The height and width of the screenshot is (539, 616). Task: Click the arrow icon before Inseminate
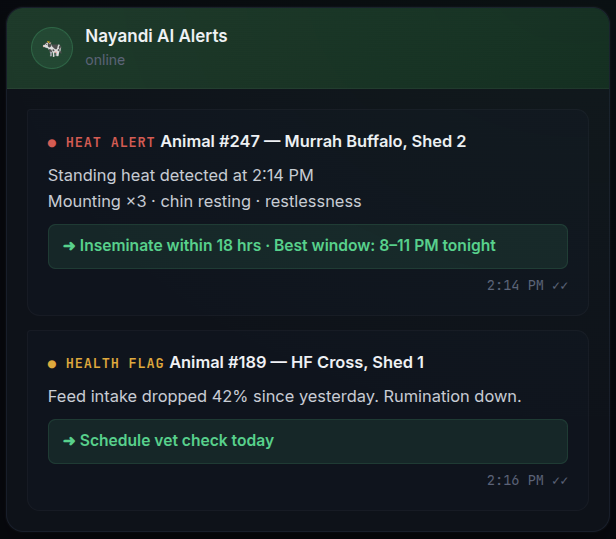tap(69, 246)
